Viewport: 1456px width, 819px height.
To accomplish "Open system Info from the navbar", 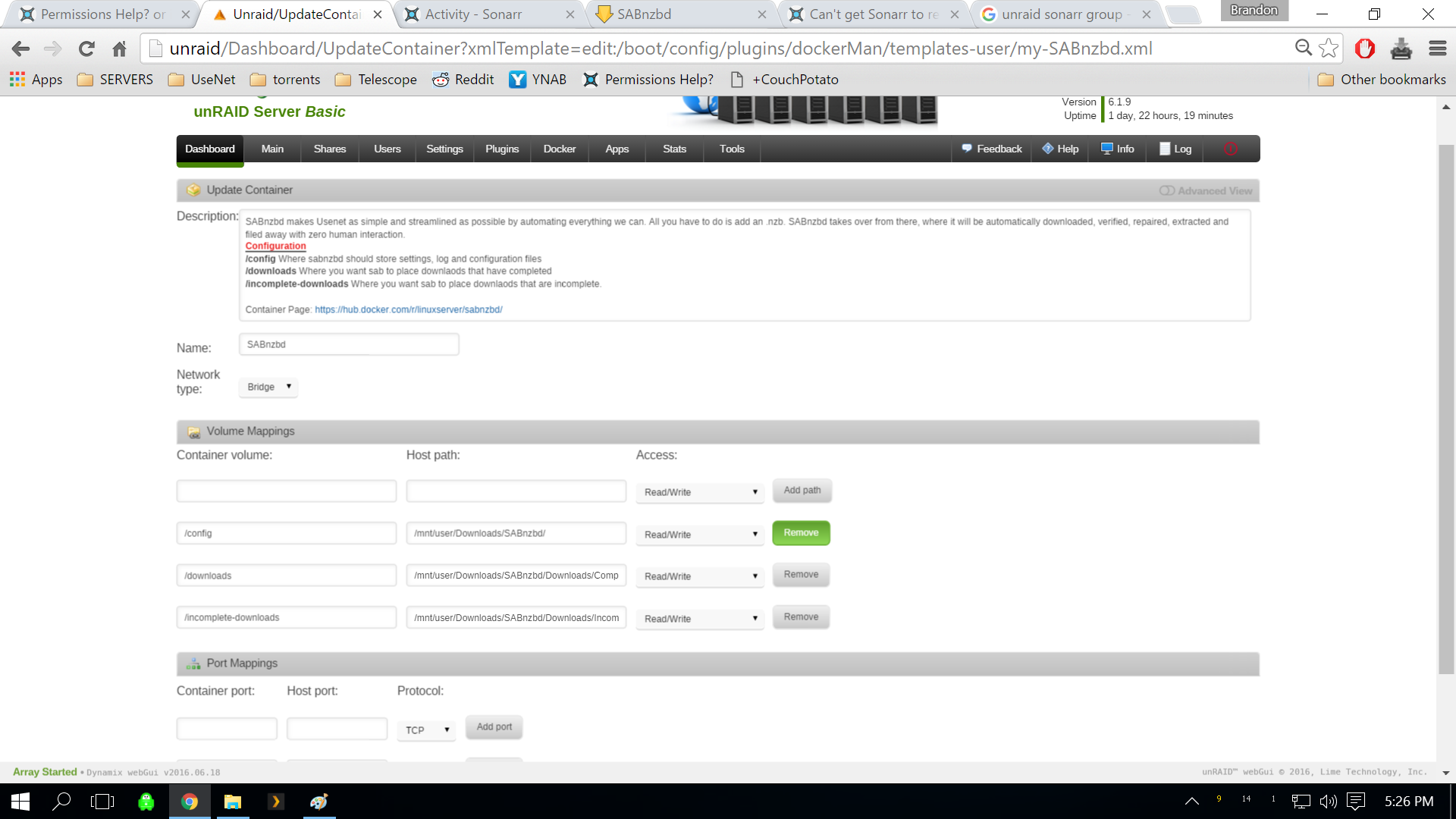I will (1118, 149).
